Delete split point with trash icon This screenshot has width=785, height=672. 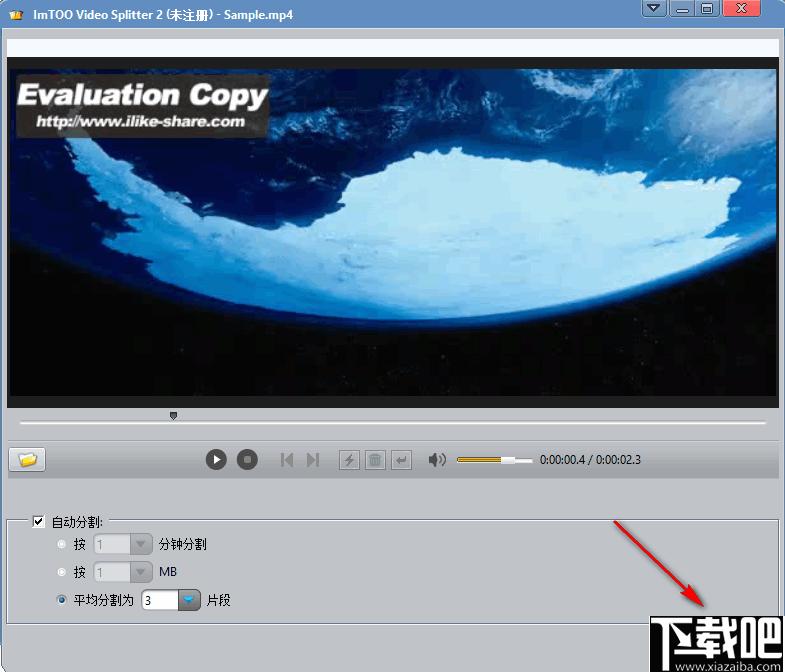pos(375,460)
